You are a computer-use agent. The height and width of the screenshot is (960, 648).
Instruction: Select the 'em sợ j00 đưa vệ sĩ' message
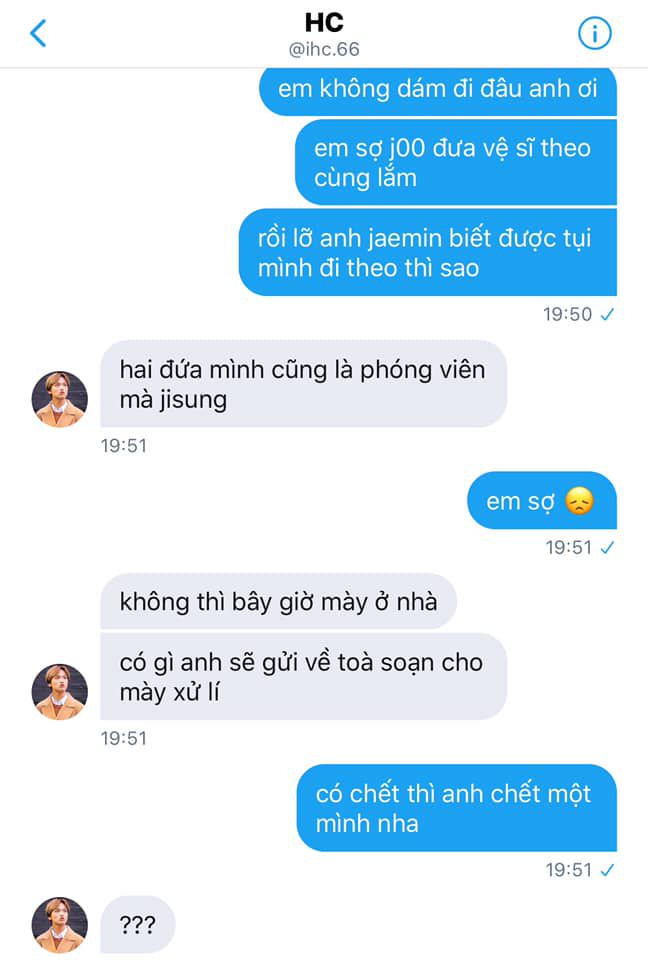pos(455,162)
